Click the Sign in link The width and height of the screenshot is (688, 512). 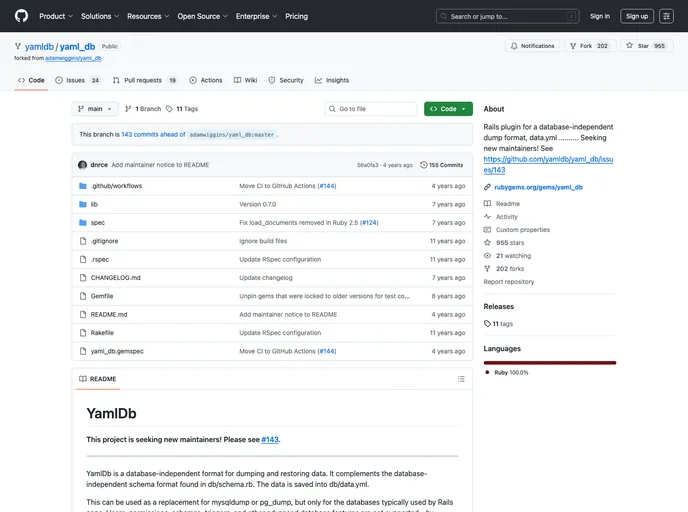click(x=599, y=16)
